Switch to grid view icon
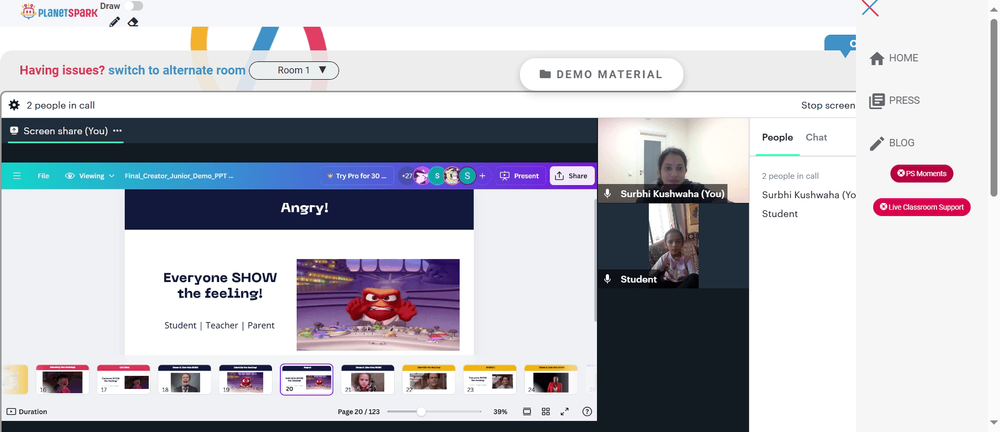The image size is (1000, 432). tap(546, 412)
